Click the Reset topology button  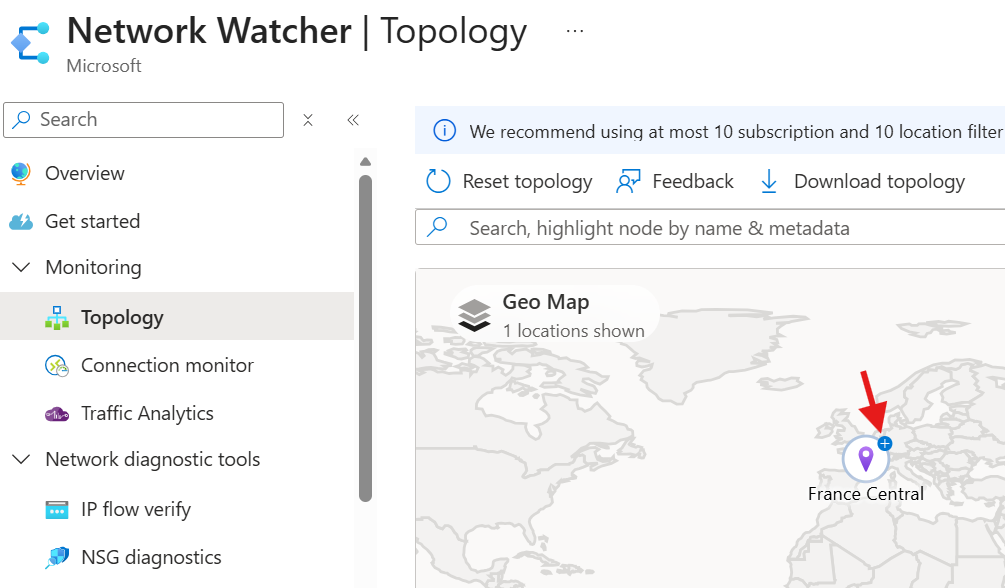click(509, 181)
